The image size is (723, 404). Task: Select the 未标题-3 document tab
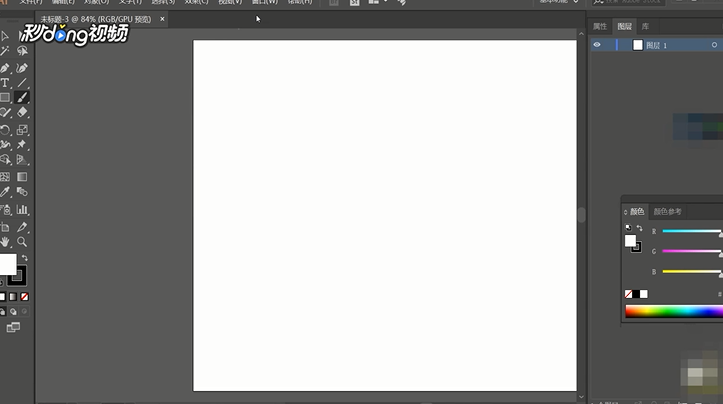pyautogui.click(x=96, y=19)
